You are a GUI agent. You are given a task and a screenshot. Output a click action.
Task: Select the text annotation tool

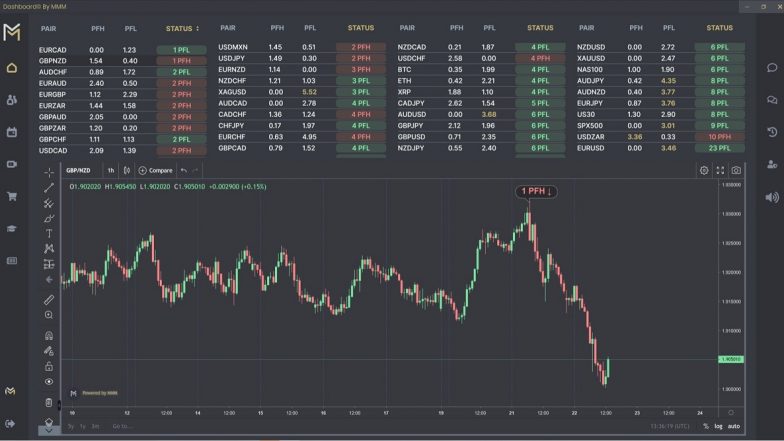point(49,234)
